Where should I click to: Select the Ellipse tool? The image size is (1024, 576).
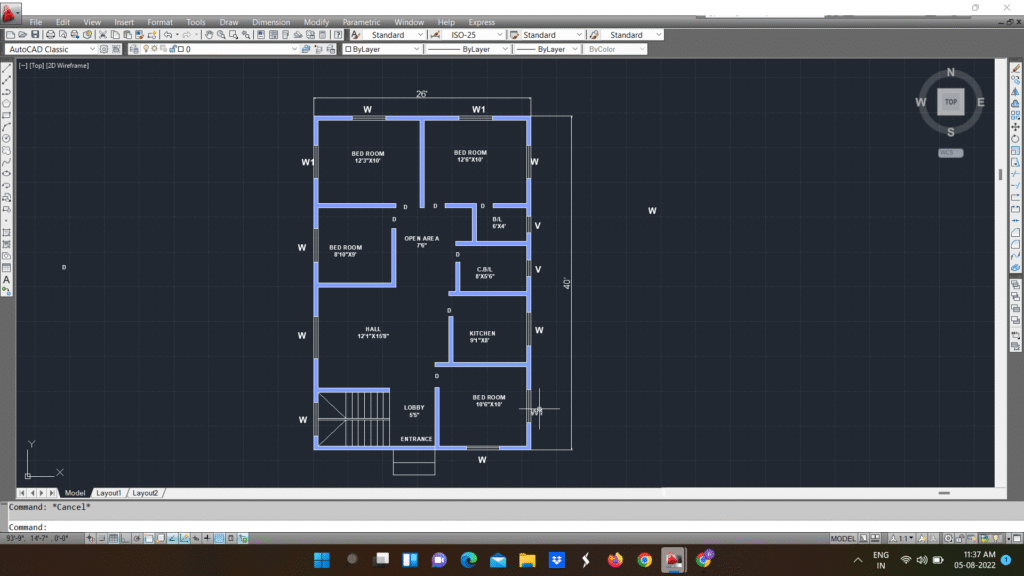[7, 174]
